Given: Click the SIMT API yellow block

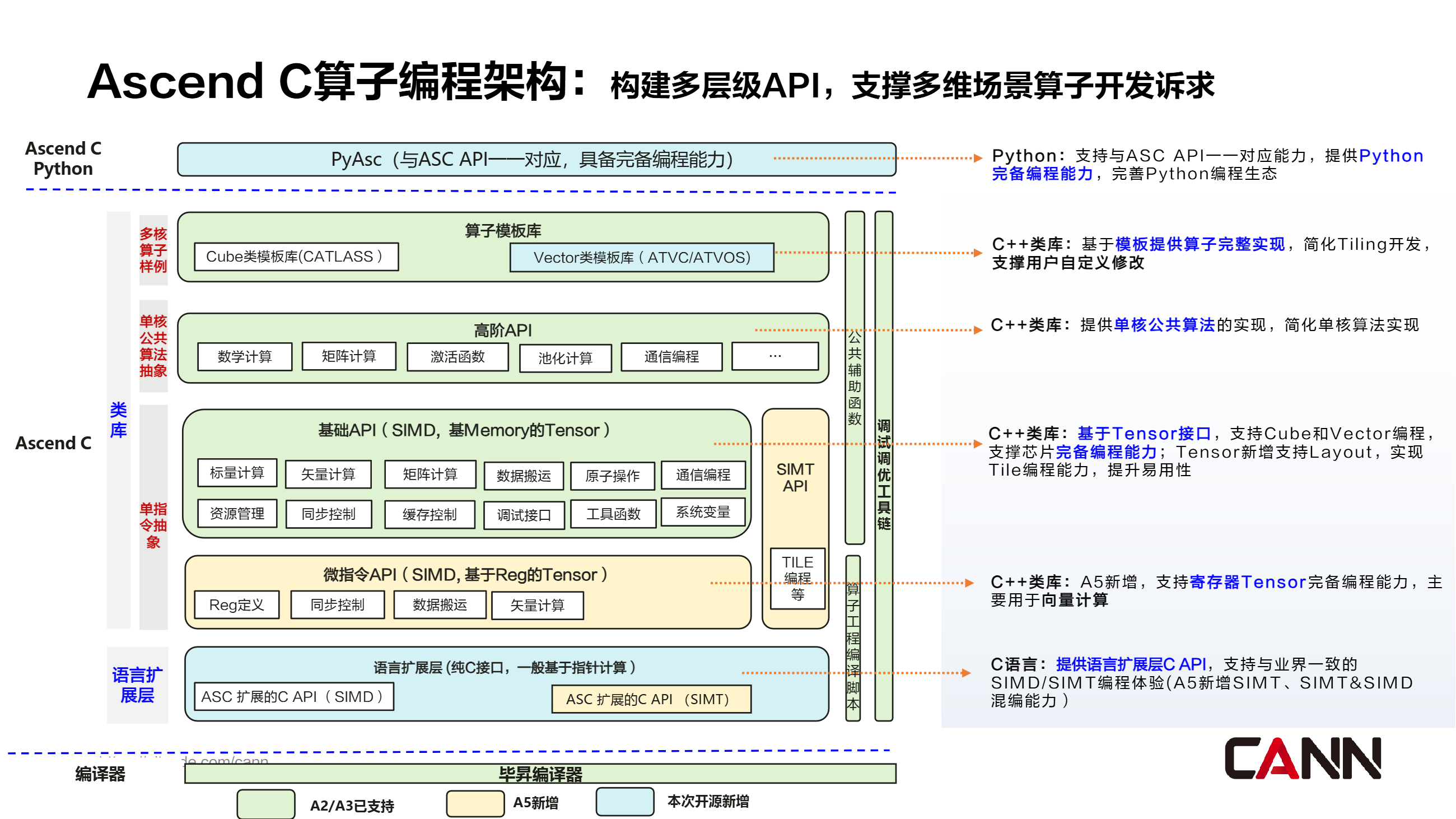Looking at the screenshot, I should [x=795, y=478].
